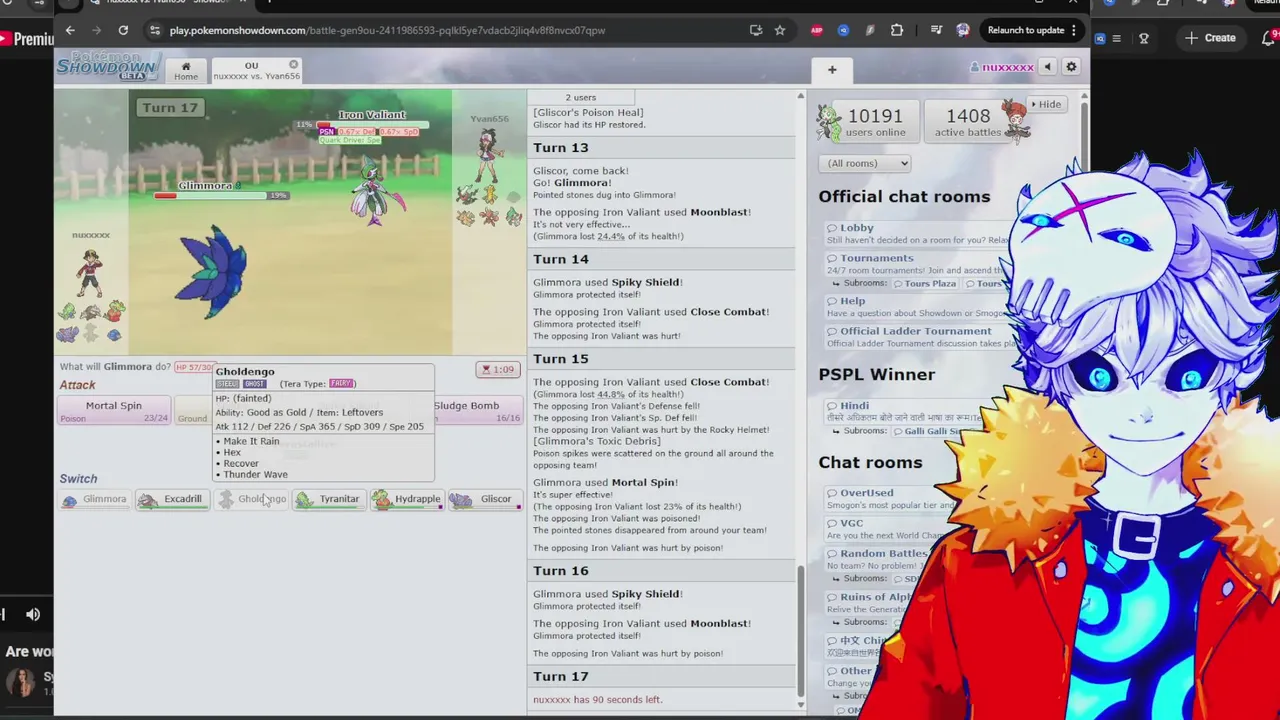Click Relaunch to update button
Viewport: 1280px width, 720px height.
pos(1032,30)
